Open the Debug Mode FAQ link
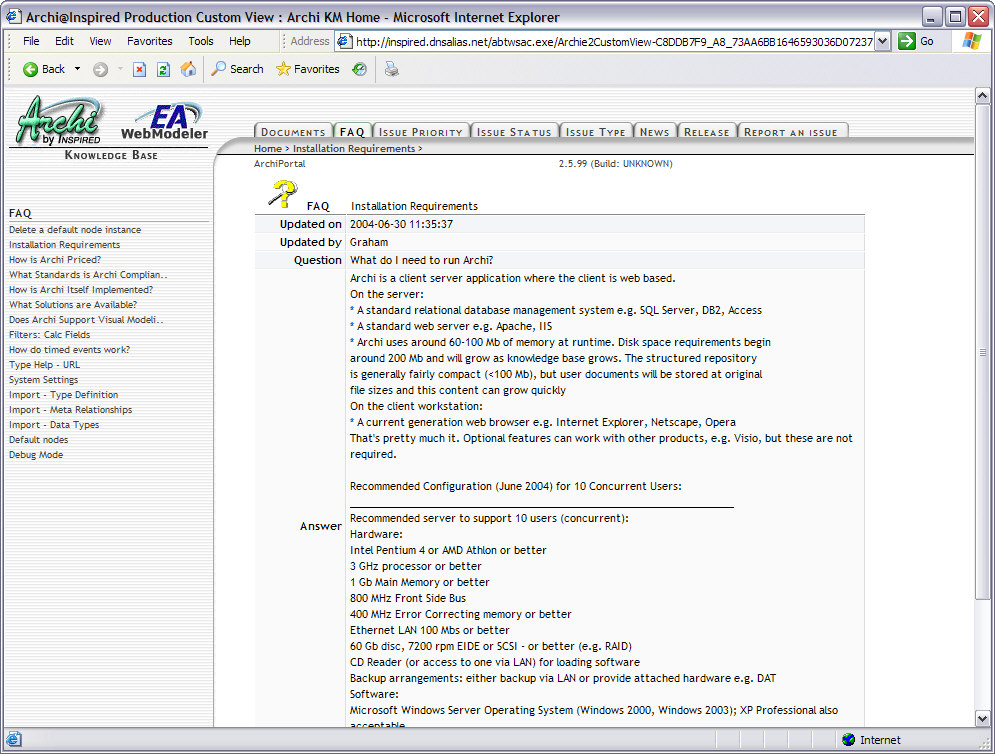Image resolution: width=995 pixels, height=754 pixels. (x=36, y=455)
